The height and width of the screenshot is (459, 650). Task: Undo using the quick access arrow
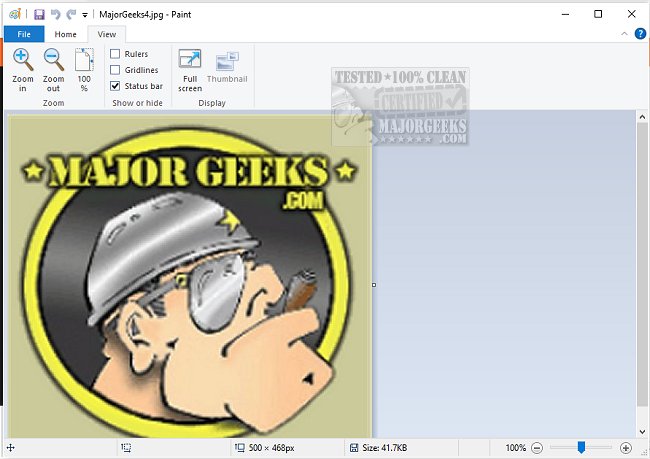56,15
